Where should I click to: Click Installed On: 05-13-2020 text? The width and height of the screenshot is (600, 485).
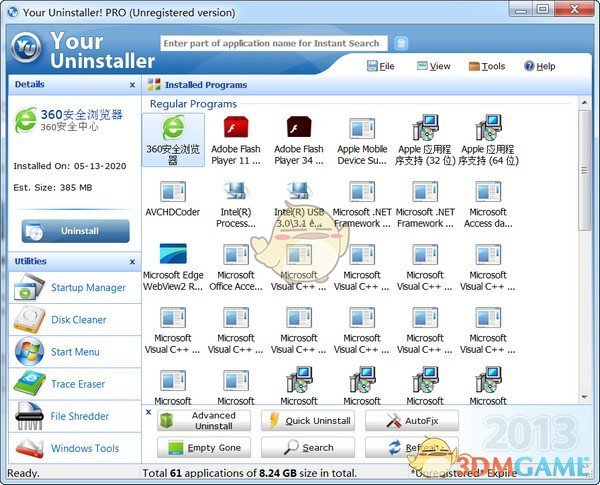tap(70, 166)
